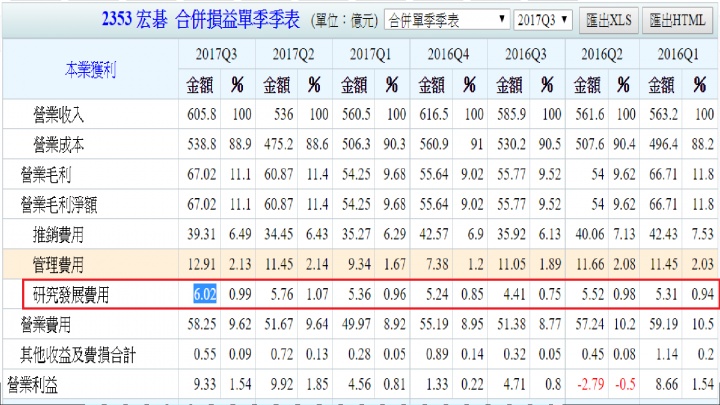Click the 560.9 cost value for 2016Q4

433,144
